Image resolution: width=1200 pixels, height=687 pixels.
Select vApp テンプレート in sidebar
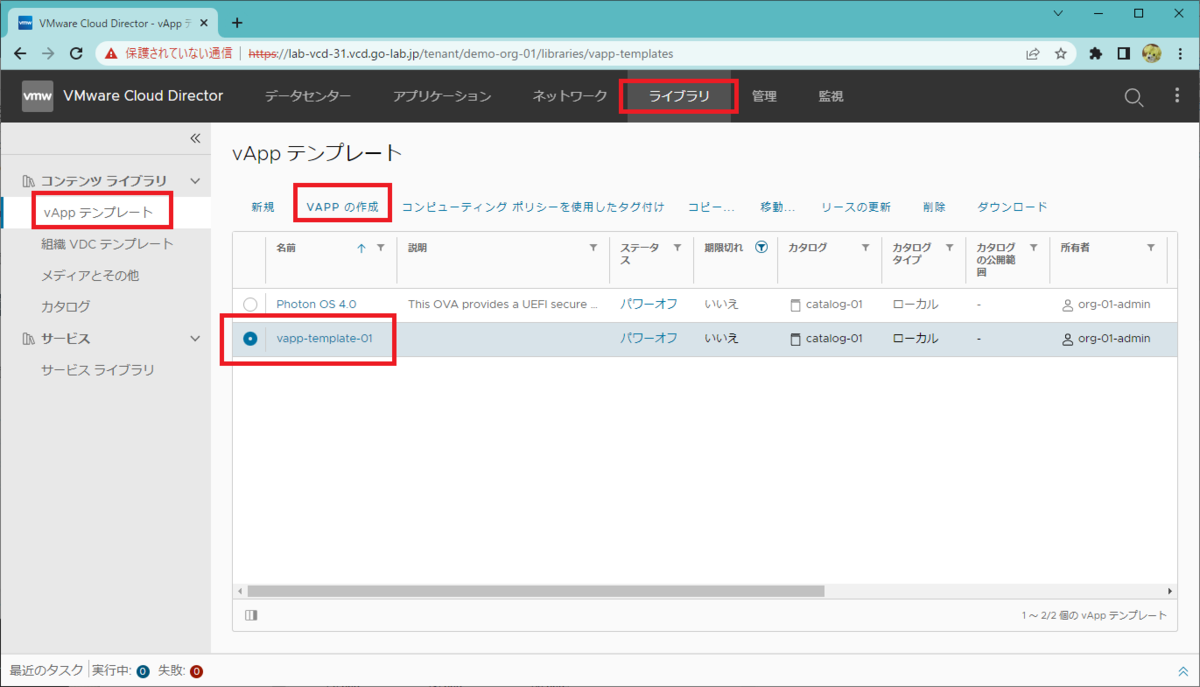[x=98, y=212]
